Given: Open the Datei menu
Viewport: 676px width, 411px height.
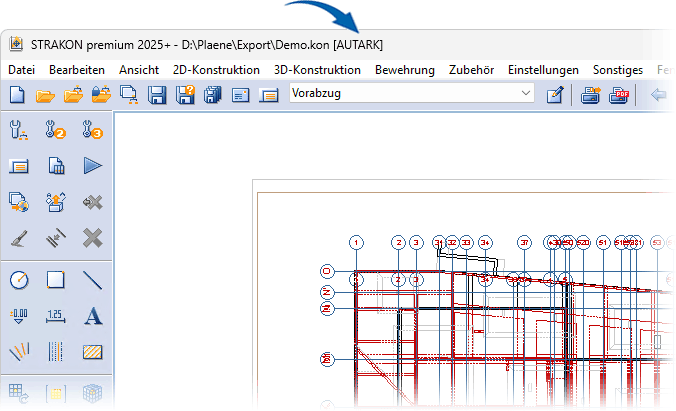Looking at the screenshot, I should 21,70.
